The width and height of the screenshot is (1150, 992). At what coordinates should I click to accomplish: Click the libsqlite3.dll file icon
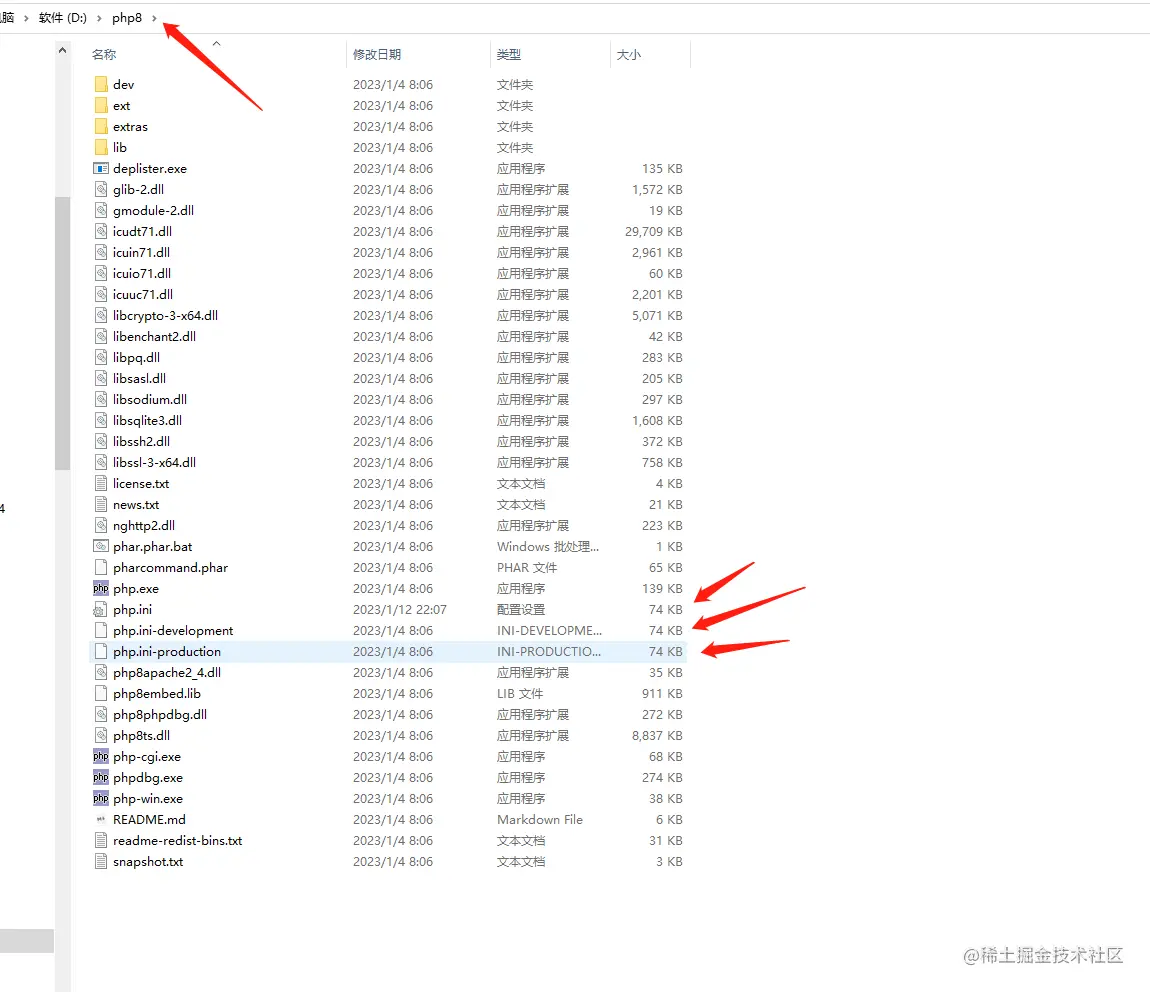101,420
